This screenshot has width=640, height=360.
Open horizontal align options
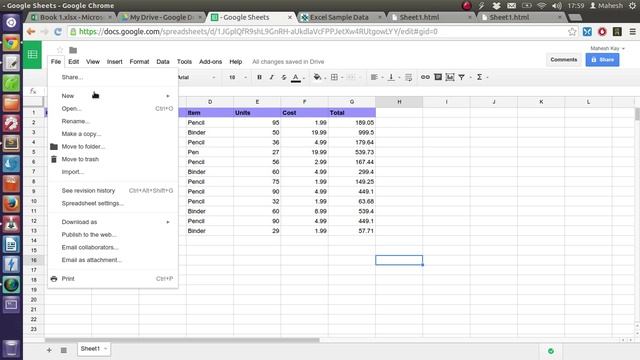click(x=374, y=77)
